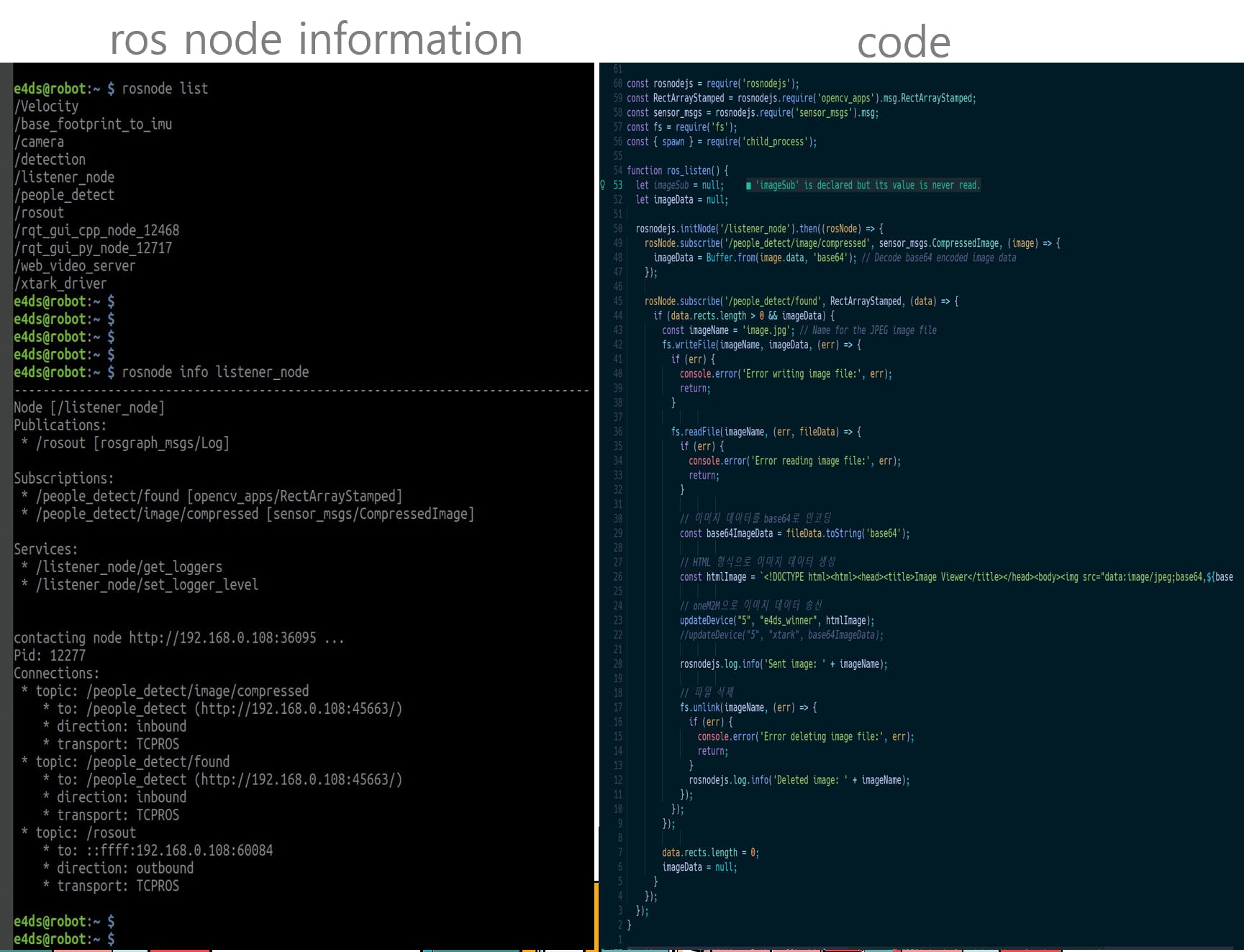Click the 'updateDevice("5", "e4ds_winner", htmlImage)' line
Viewport: 1244px width, 952px height.
coord(777,620)
